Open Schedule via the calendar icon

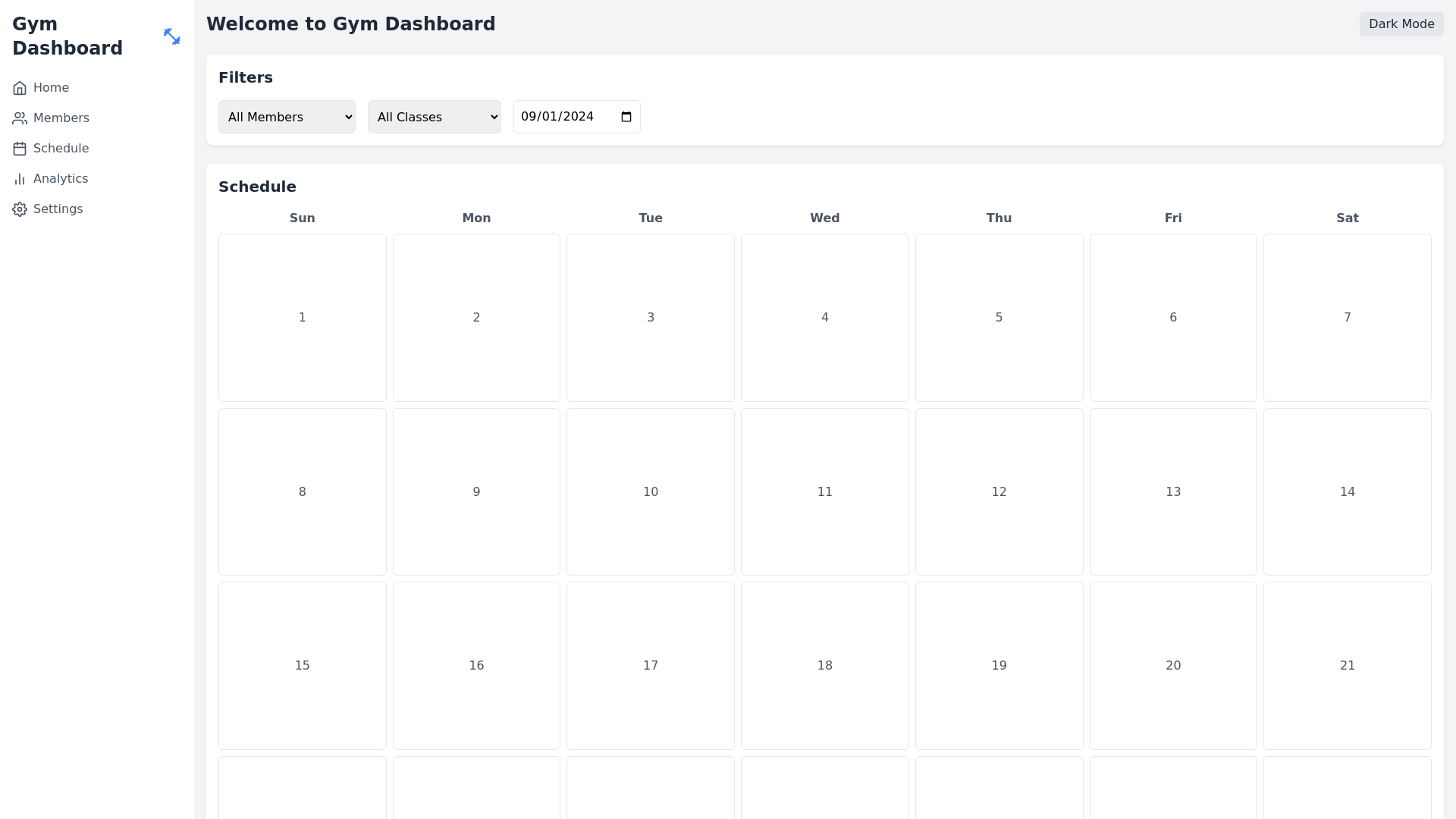20,148
